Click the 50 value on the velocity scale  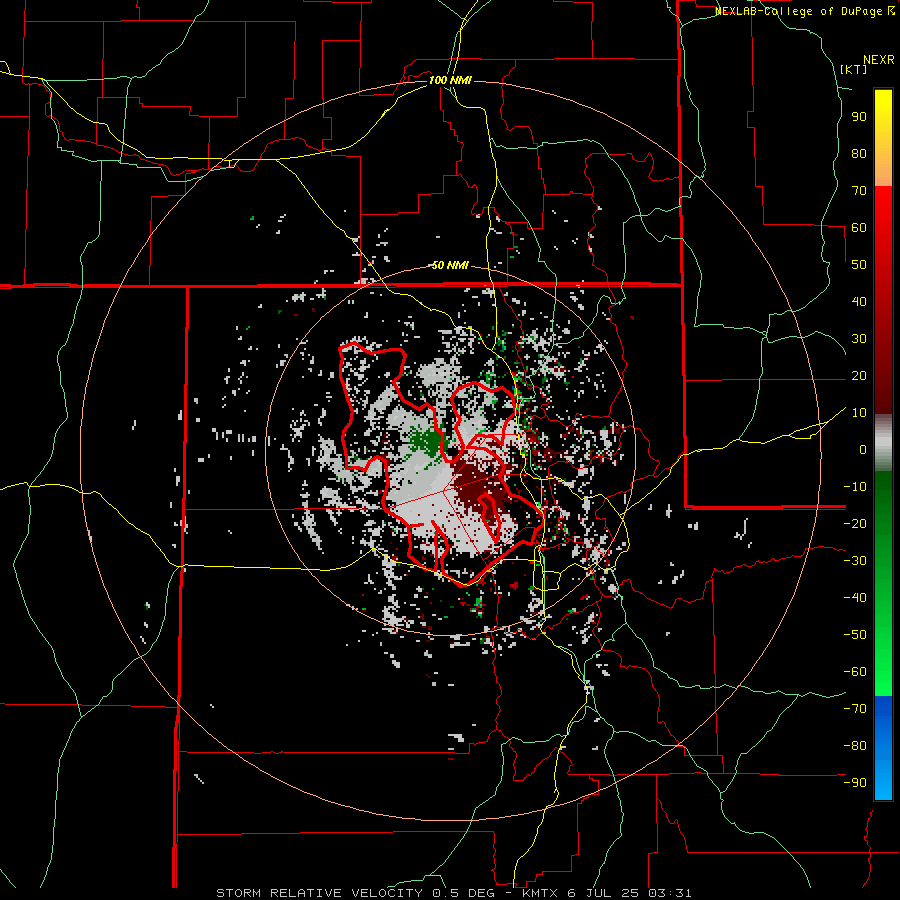(x=859, y=265)
